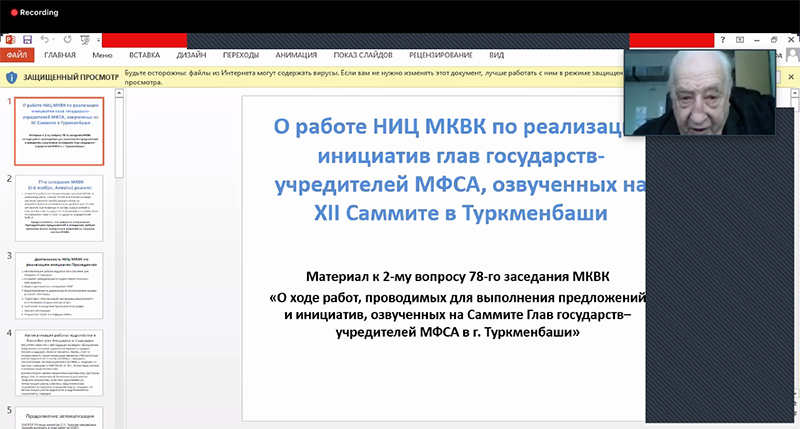Click the Protected View shield icon
Screen dimensions: 800x429
click(10, 76)
